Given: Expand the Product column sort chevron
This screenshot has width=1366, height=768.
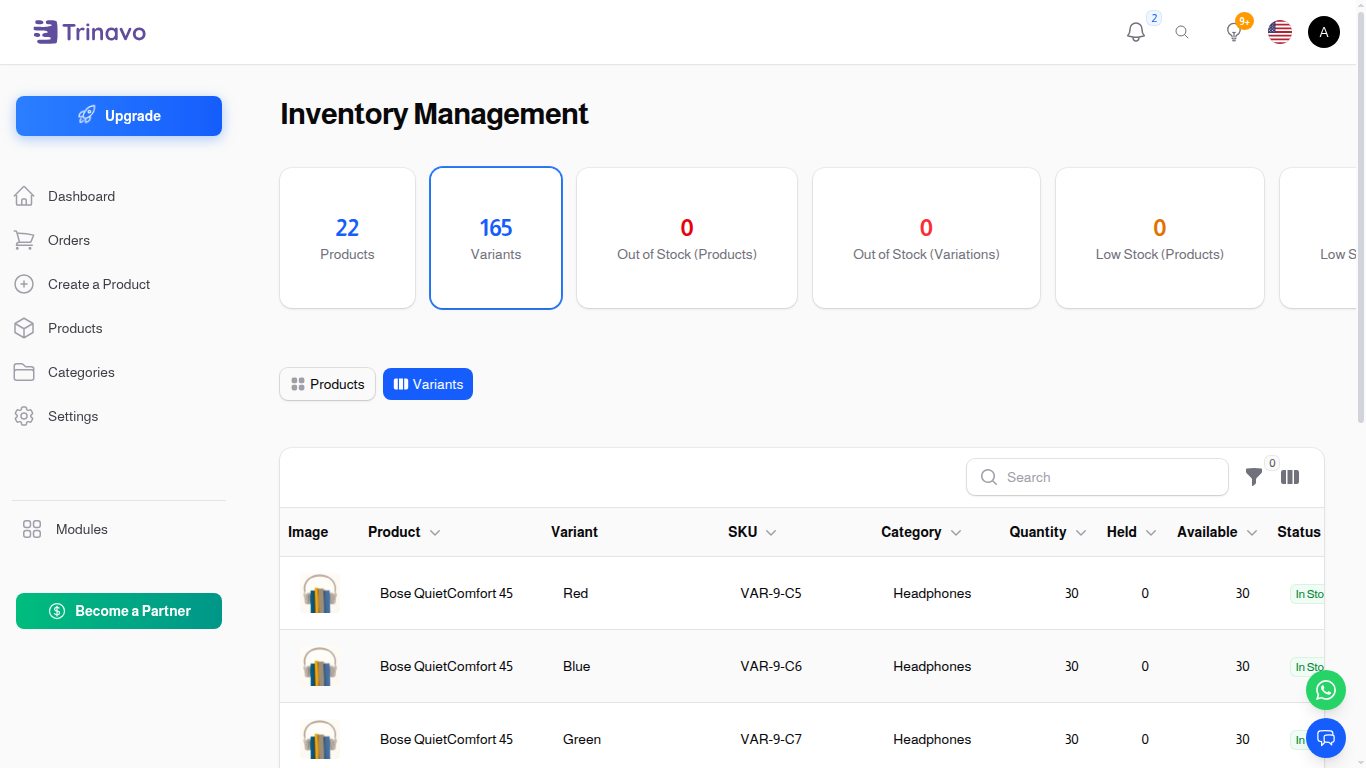Looking at the screenshot, I should point(435,533).
